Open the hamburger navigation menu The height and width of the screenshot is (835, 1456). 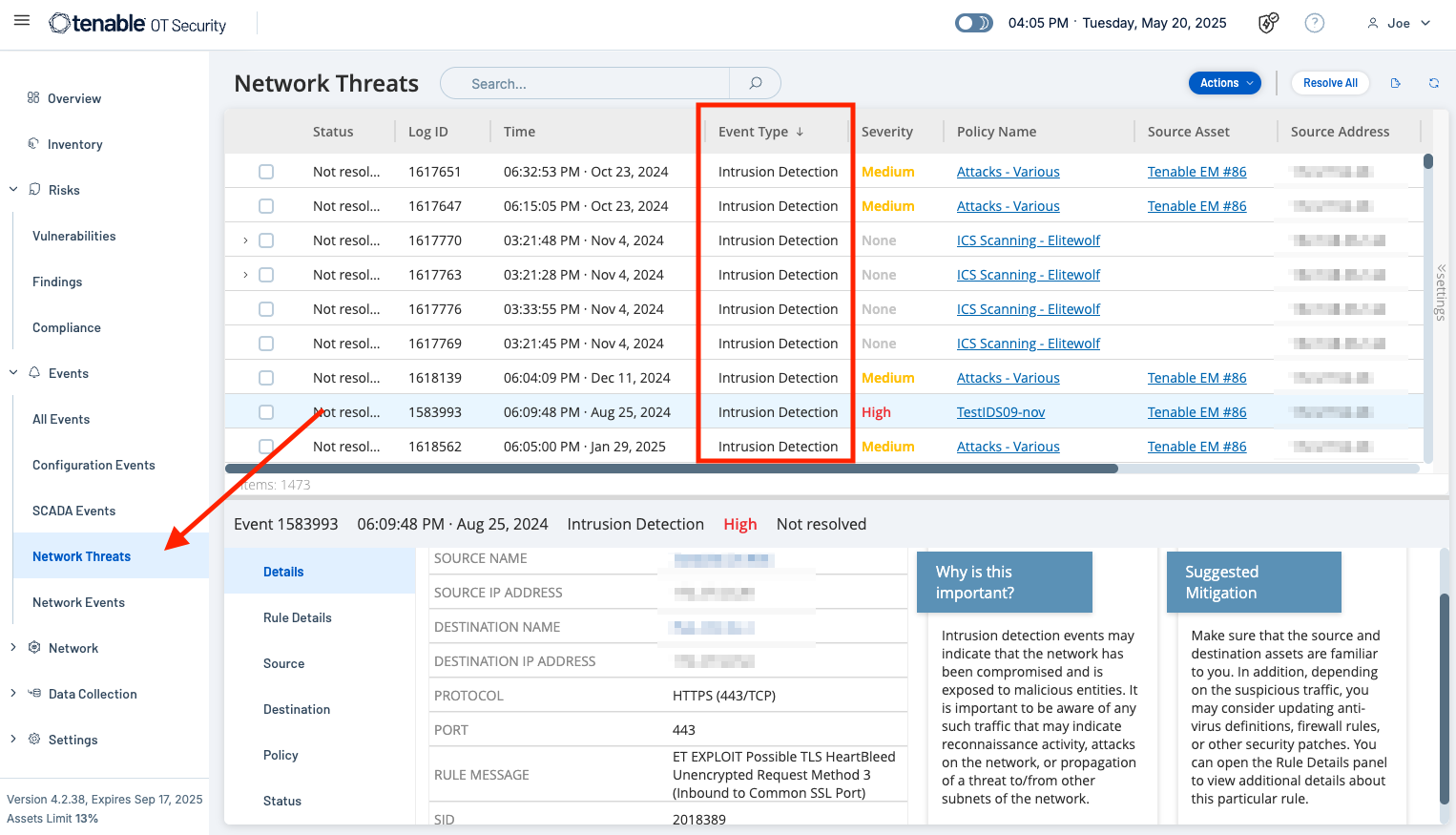tap(22, 21)
